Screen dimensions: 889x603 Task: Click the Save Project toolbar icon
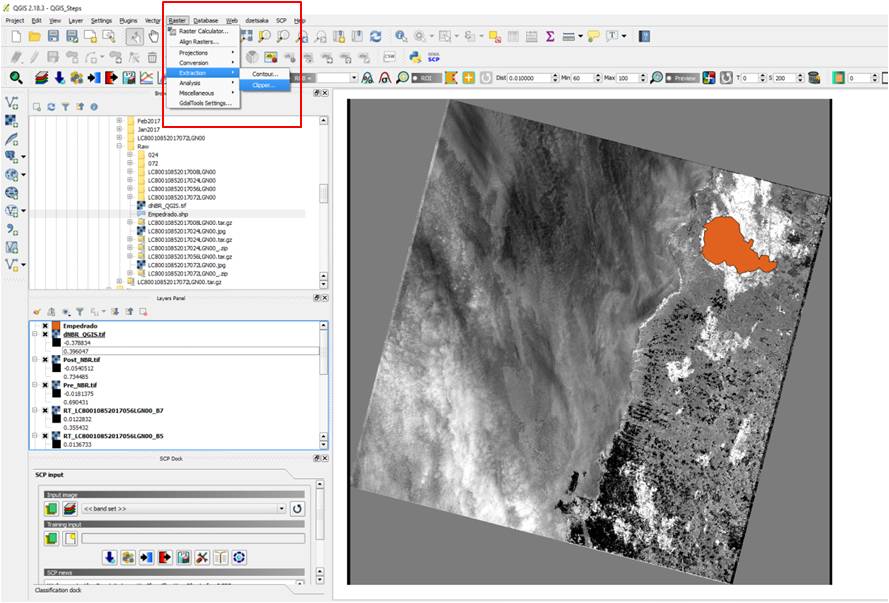53,37
